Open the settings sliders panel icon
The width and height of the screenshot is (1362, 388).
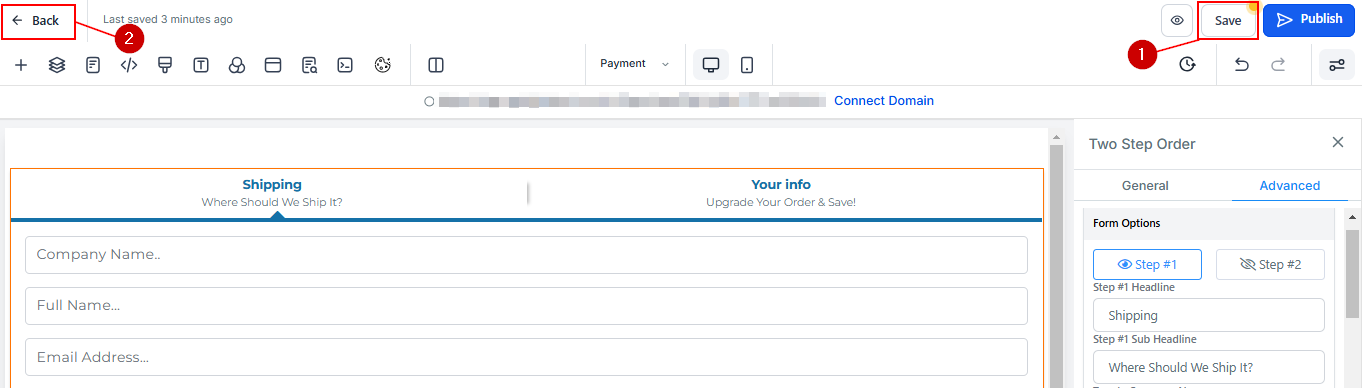(x=1337, y=65)
